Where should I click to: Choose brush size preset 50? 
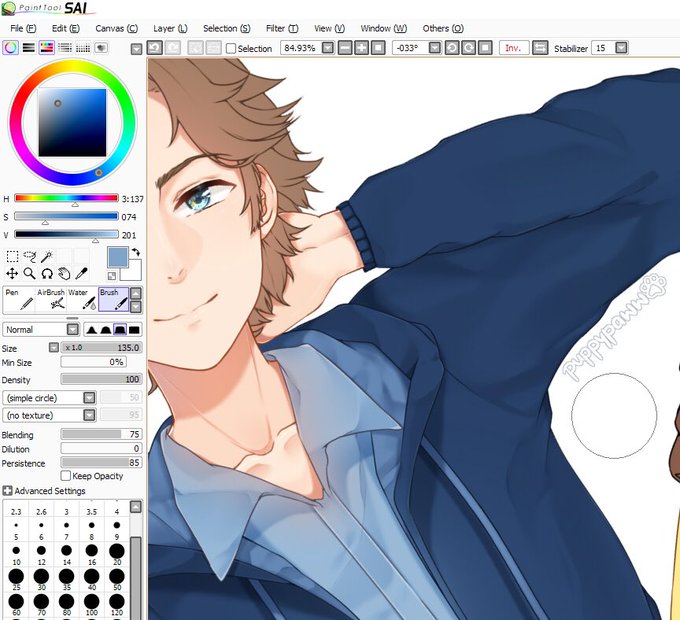(x=117, y=580)
